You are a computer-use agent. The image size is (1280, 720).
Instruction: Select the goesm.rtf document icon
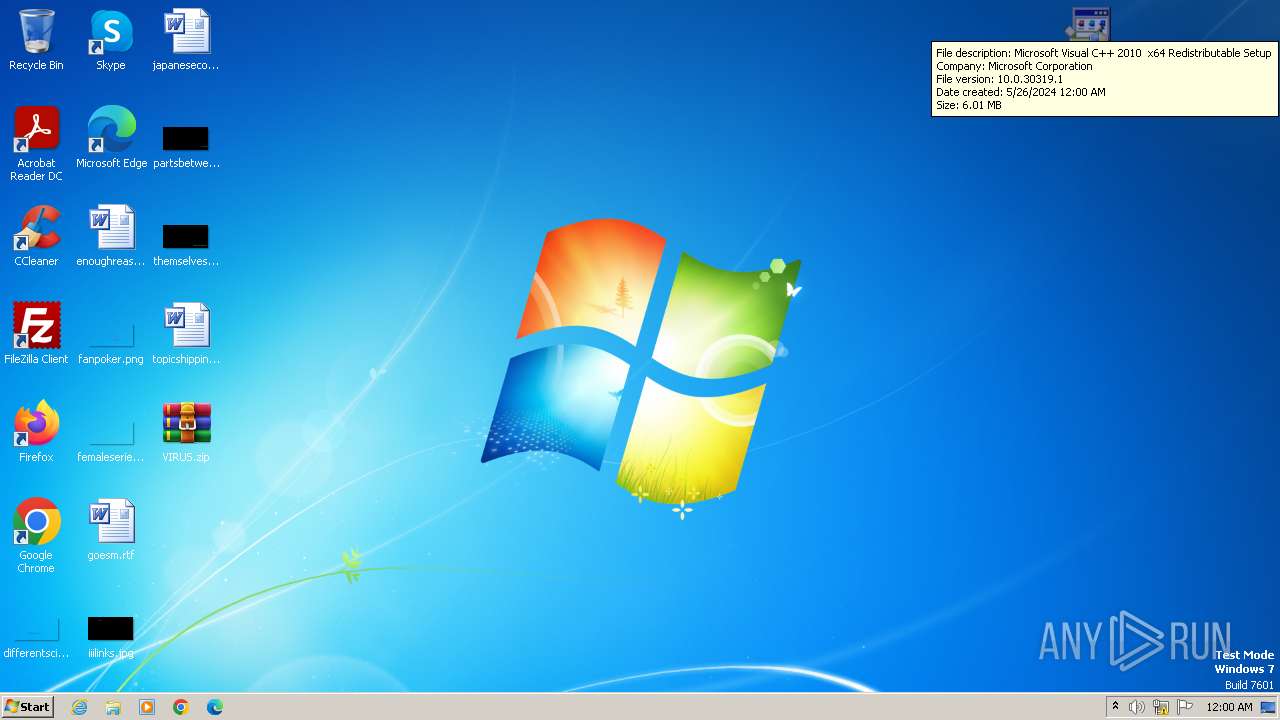(111, 530)
